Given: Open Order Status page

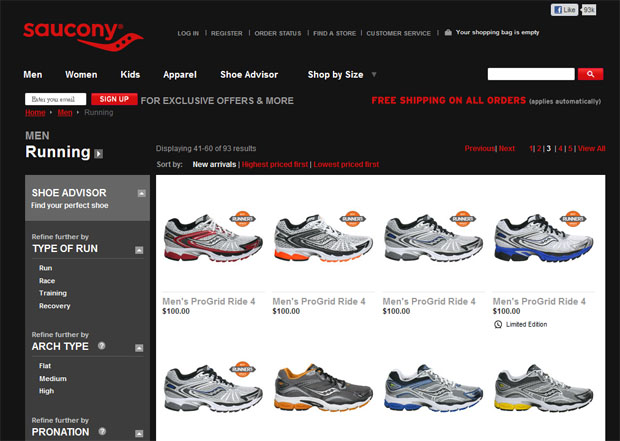Looking at the screenshot, I should click(x=278, y=33).
